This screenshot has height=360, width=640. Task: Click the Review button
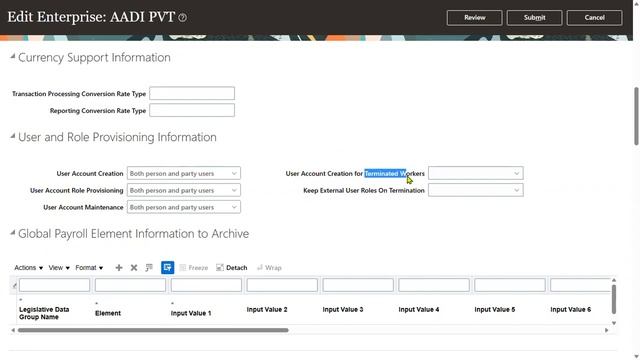[x=474, y=18]
